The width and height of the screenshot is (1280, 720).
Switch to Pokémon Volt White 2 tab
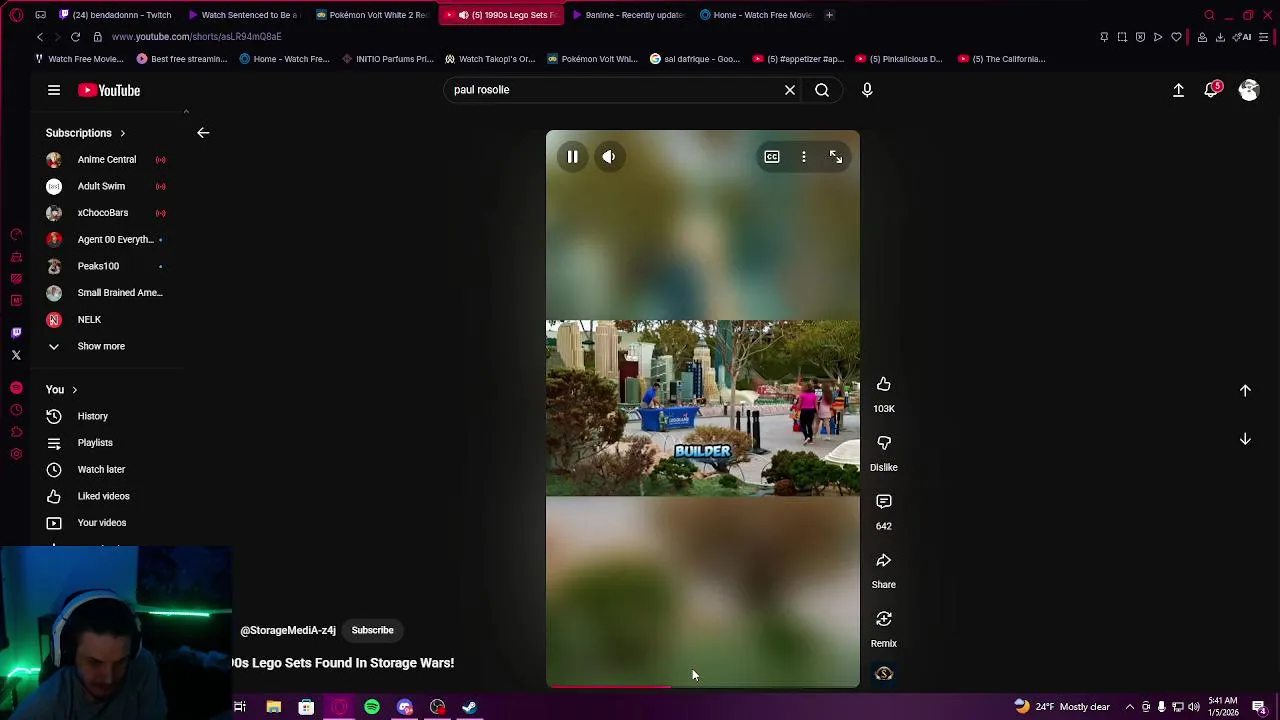click(x=372, y=15)
